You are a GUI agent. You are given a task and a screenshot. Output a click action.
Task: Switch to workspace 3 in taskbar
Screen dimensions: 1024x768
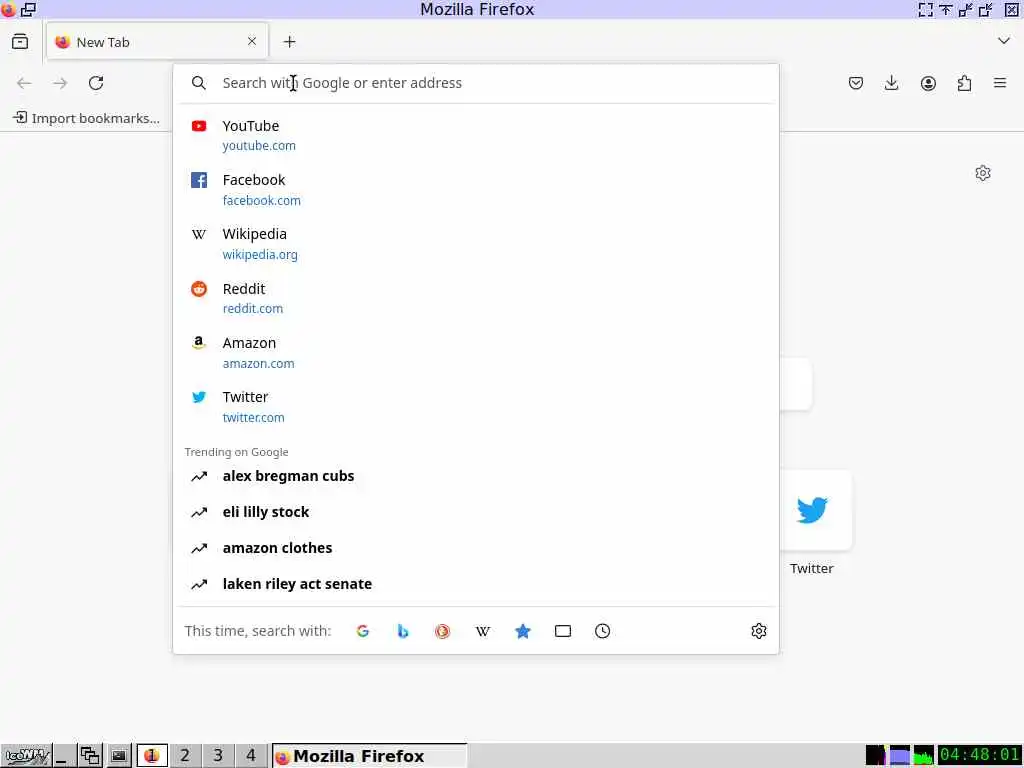[x=218, y=756]
